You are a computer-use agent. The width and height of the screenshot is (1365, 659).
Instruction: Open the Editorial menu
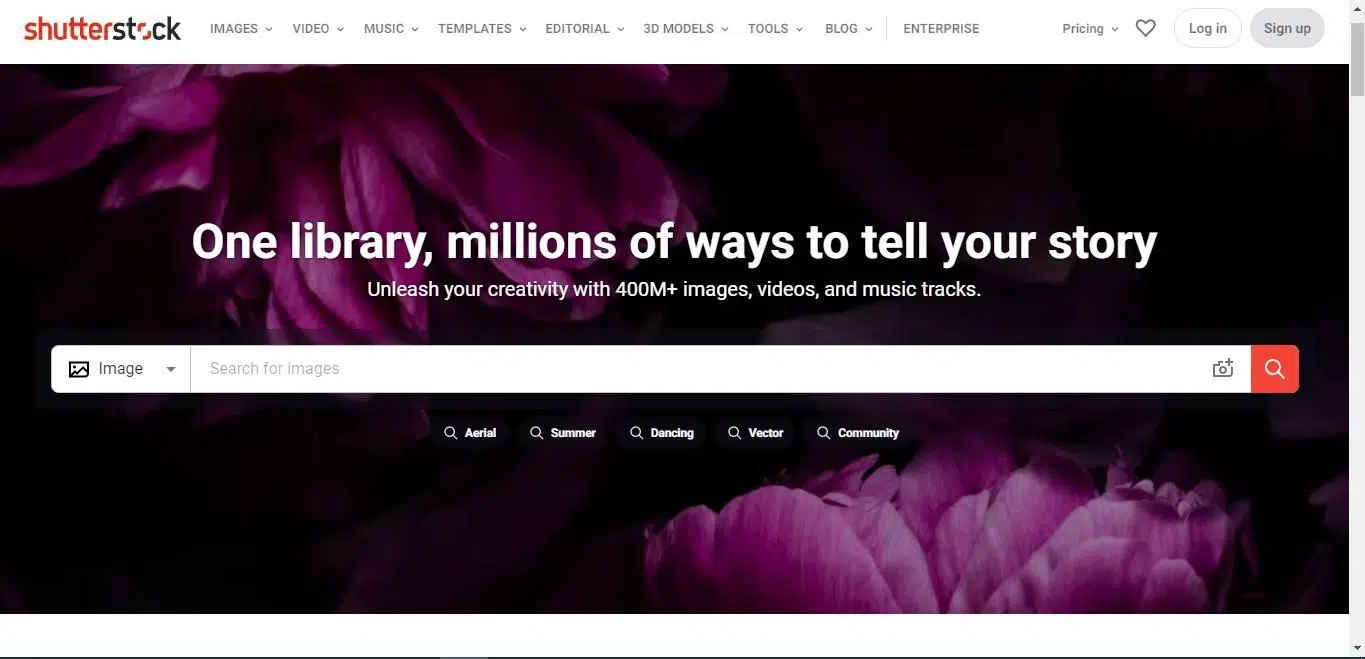585,29
